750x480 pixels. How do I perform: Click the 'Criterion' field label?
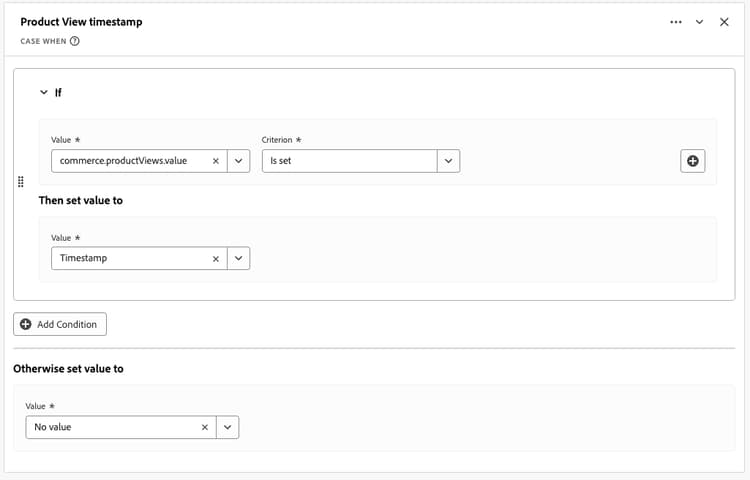(x=276, y=140)
